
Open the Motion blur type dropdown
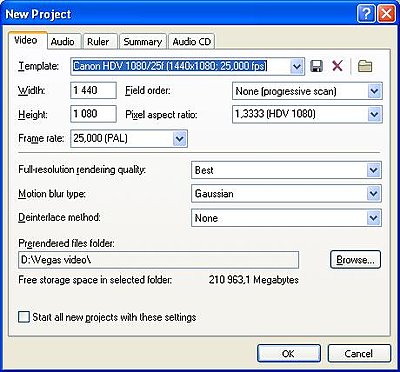pyautogui.click(x=373, y=194)
